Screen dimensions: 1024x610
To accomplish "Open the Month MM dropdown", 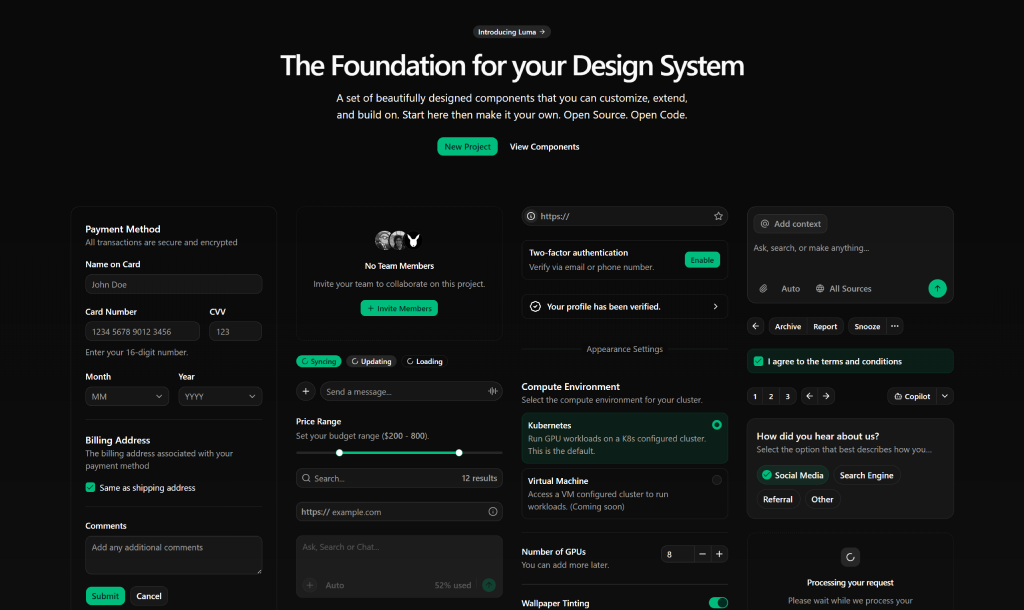I will tap(127, 396).
